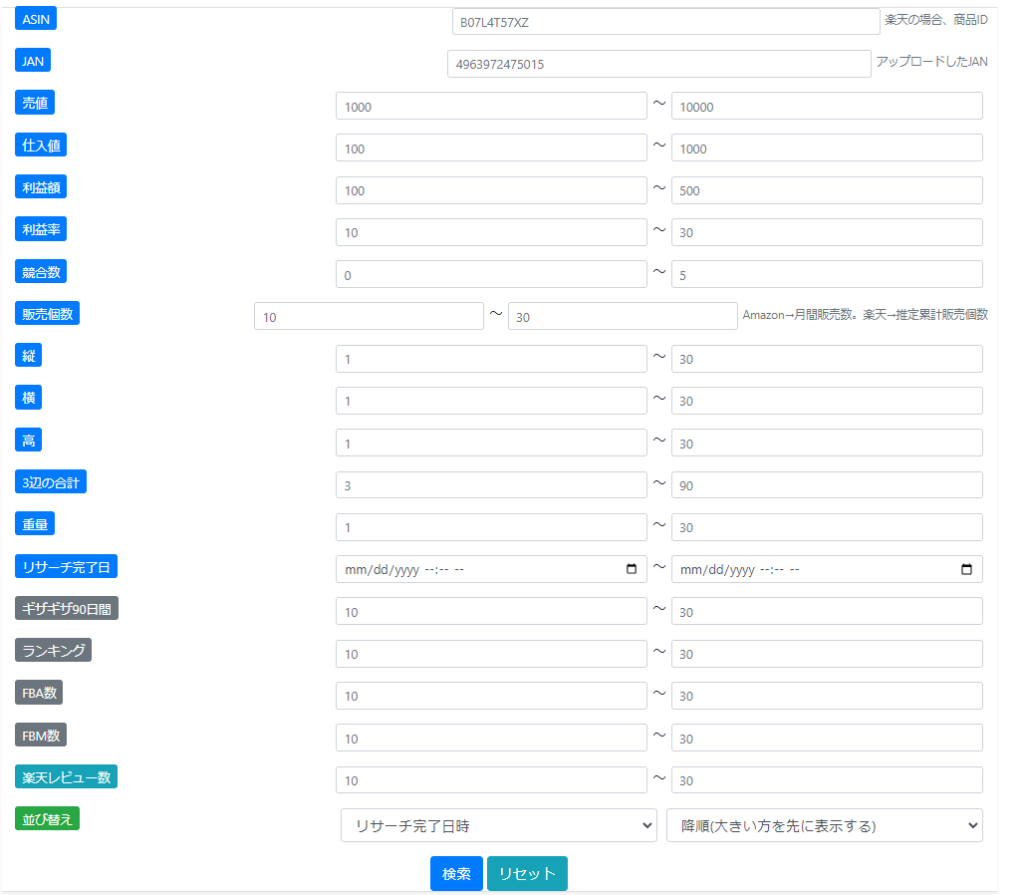The image size is (1024, 895).
Task: Focus the minimum 競合数 field
Action: (491, 274)
